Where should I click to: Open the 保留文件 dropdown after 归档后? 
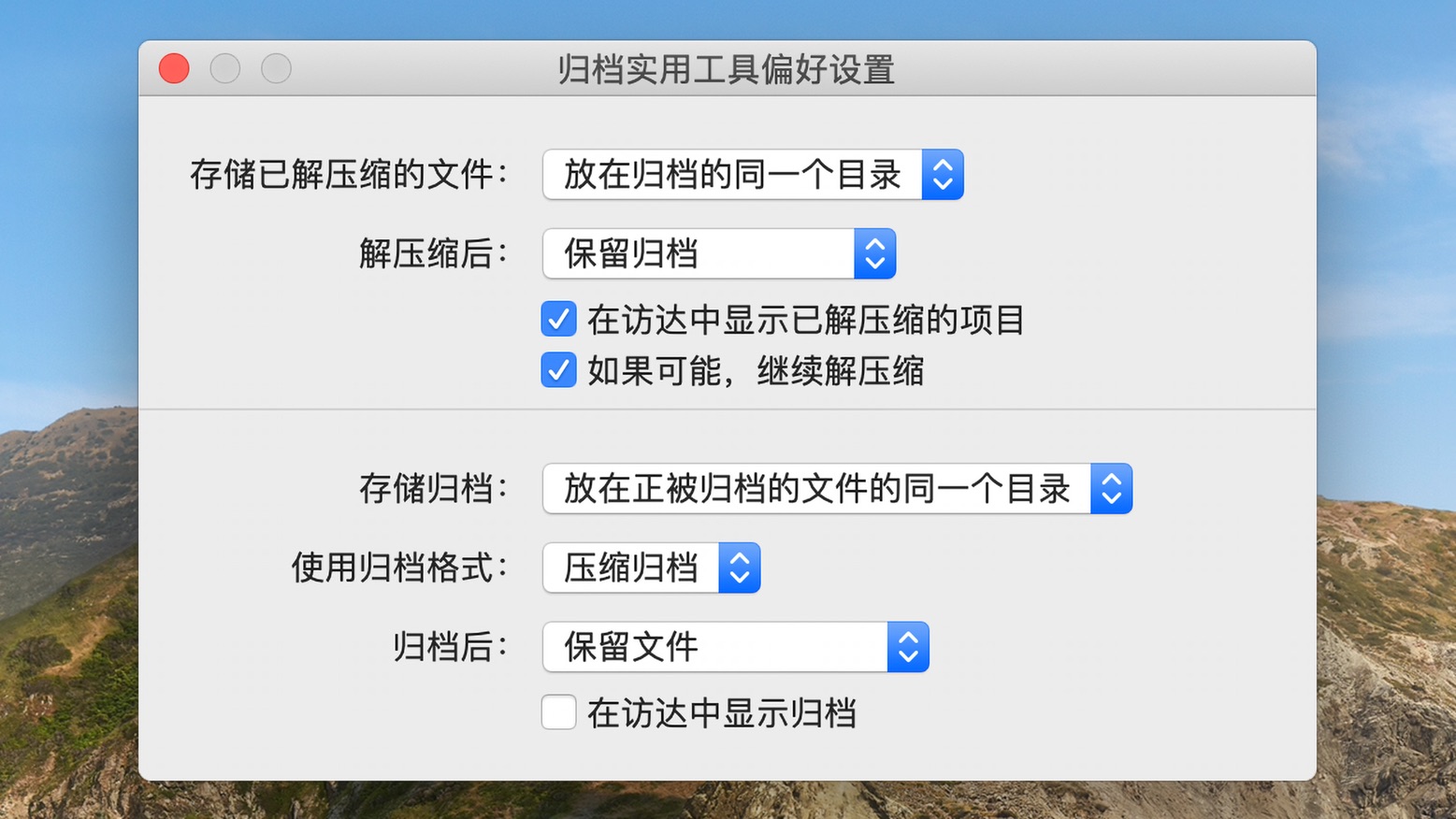(735, 647)
